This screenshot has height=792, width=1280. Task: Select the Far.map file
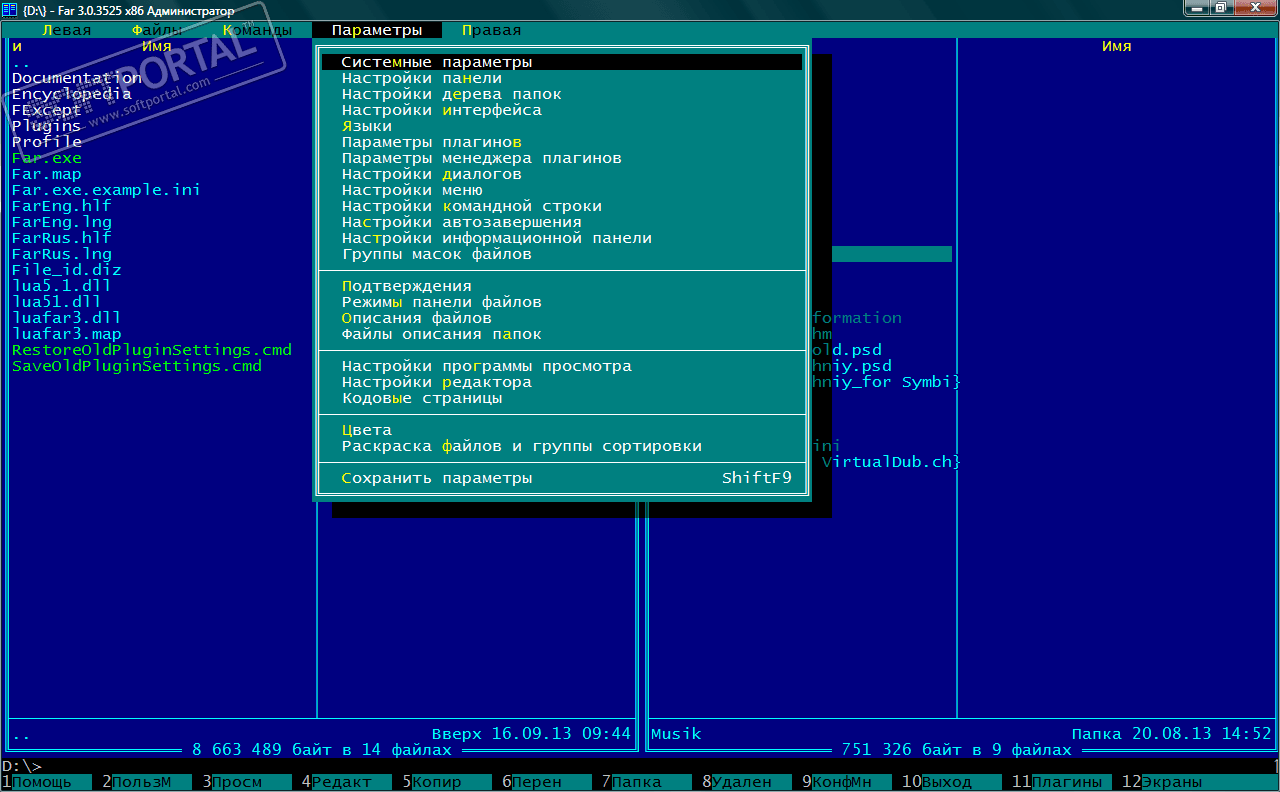click(47, 174)
